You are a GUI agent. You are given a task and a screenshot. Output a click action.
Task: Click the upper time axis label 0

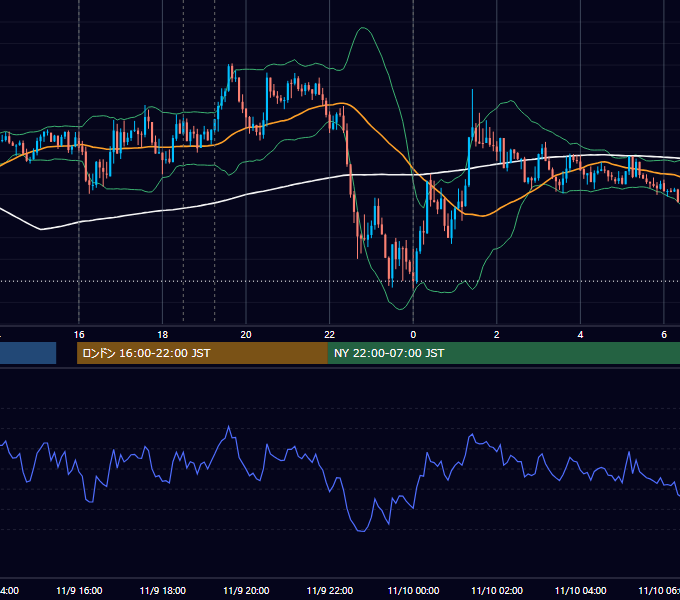pyautogui.click(x=413, y=335)
